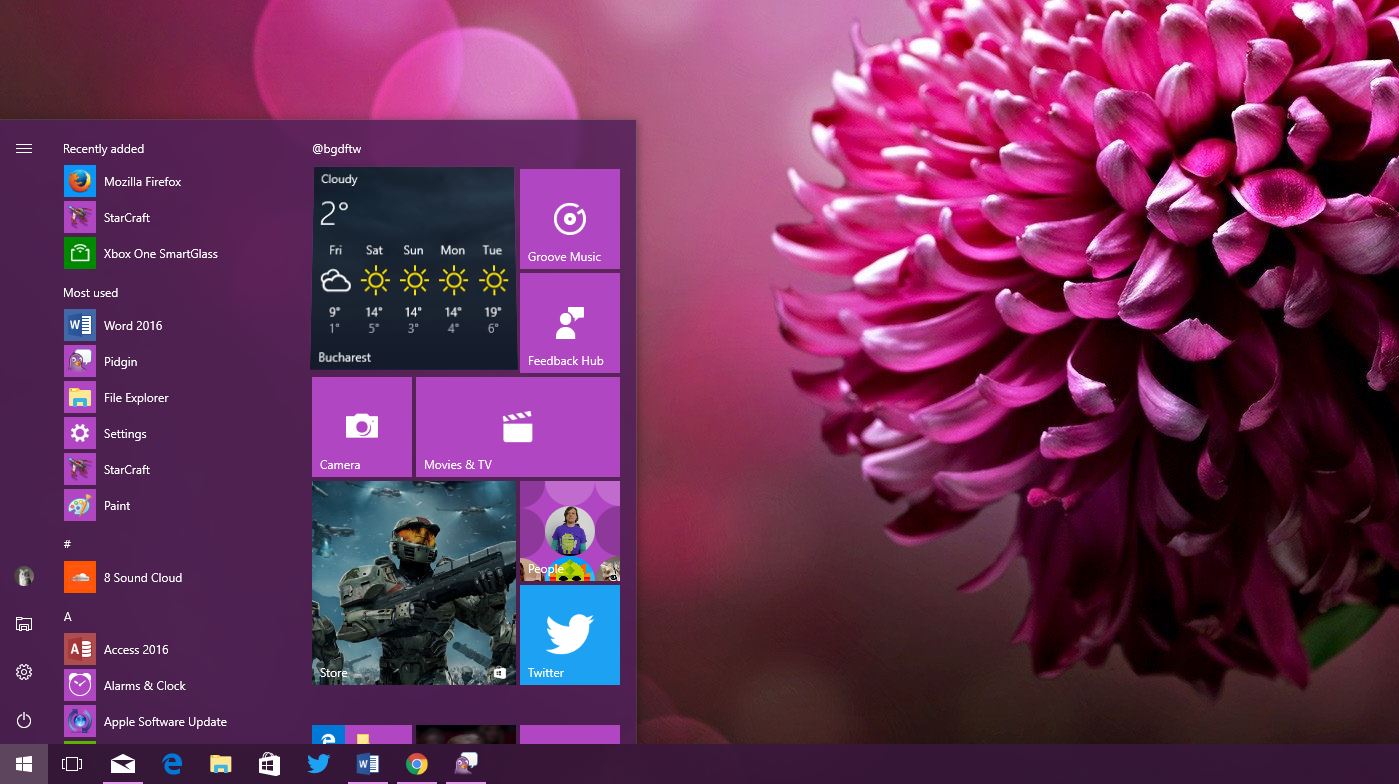The height and width of the screenshot is (784, 1399).
Task: Launch Microsoft Edge from taskbar
Action: [172, 764]
